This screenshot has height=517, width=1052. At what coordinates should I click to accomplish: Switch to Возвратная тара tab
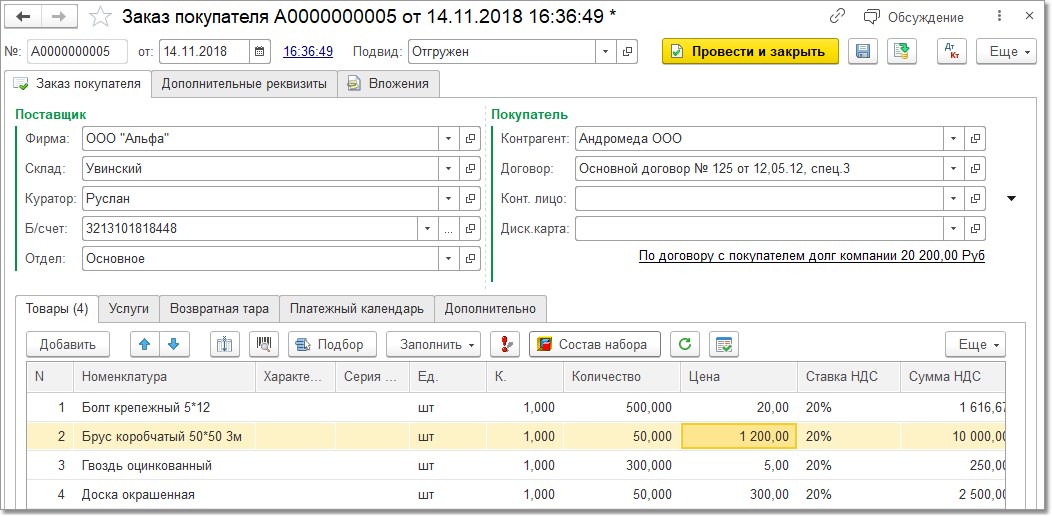[x=219, y=309]
